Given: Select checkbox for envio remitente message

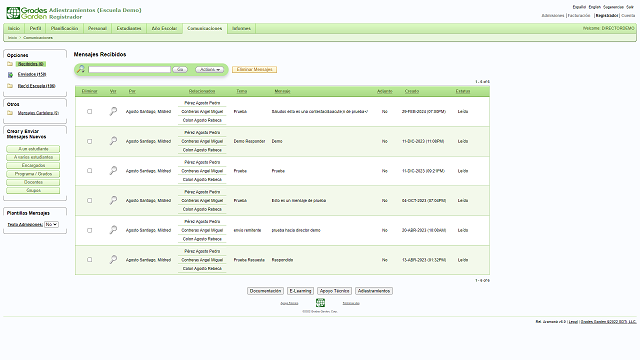Looking at the screenshot, I should (89, 230).
